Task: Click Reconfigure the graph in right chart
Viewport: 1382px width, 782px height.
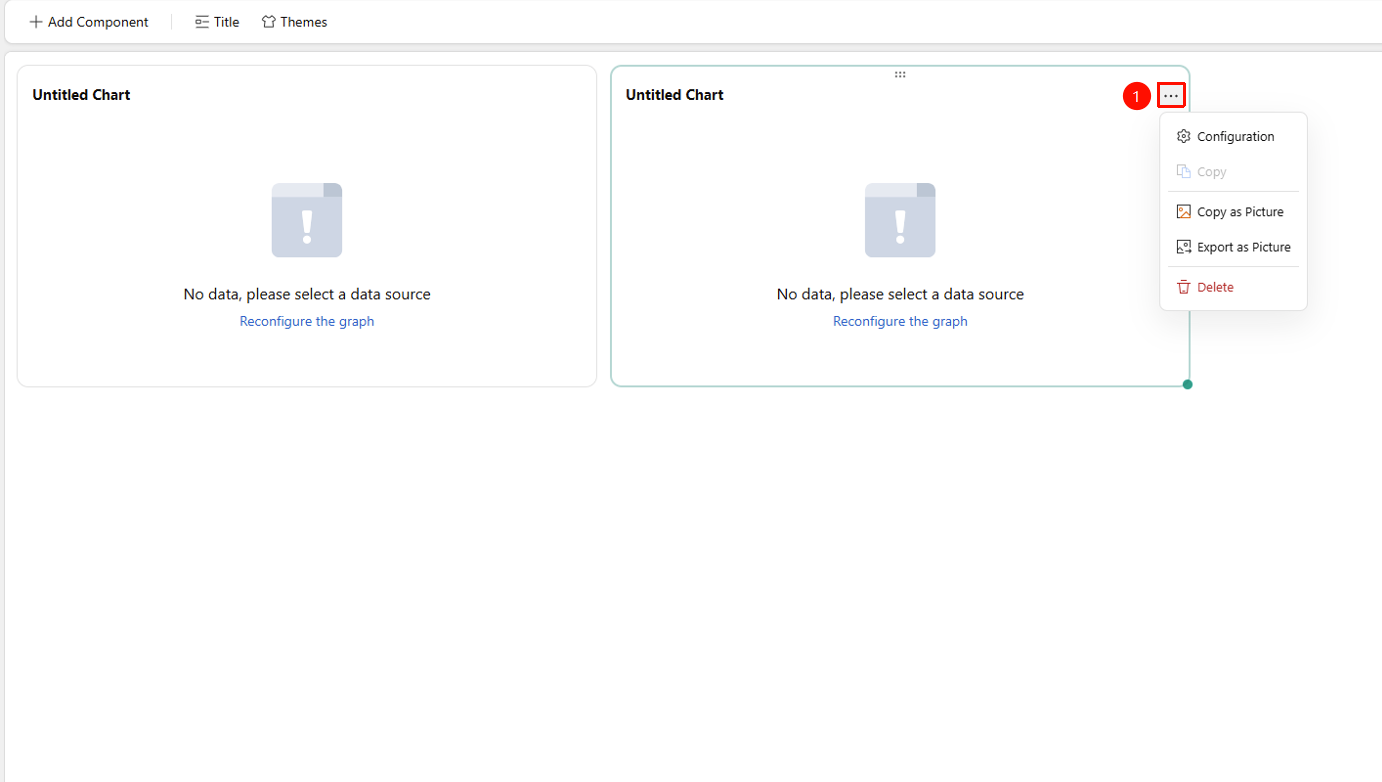Action: 900,321
